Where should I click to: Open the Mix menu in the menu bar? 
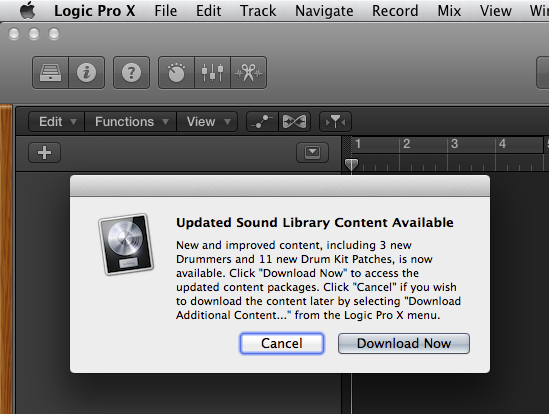449,11
